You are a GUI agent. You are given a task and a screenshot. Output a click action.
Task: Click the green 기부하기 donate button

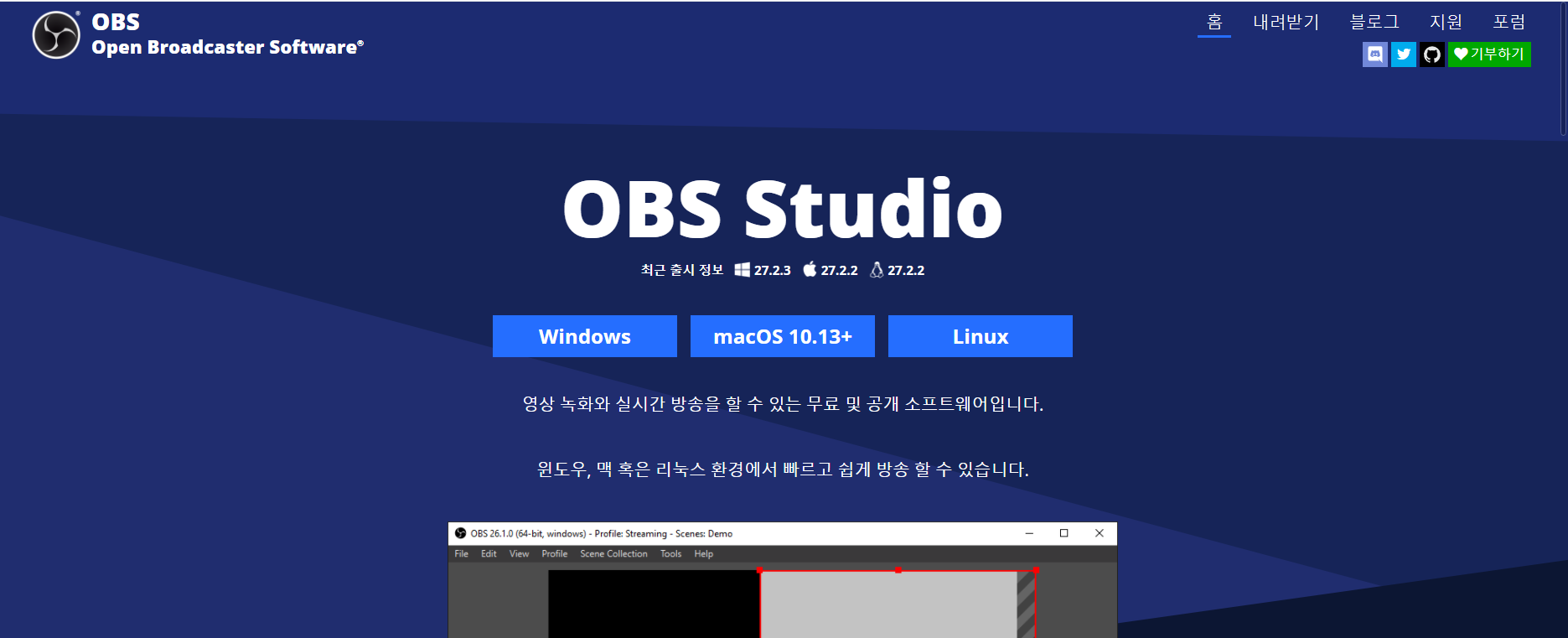coord(1489,54)
